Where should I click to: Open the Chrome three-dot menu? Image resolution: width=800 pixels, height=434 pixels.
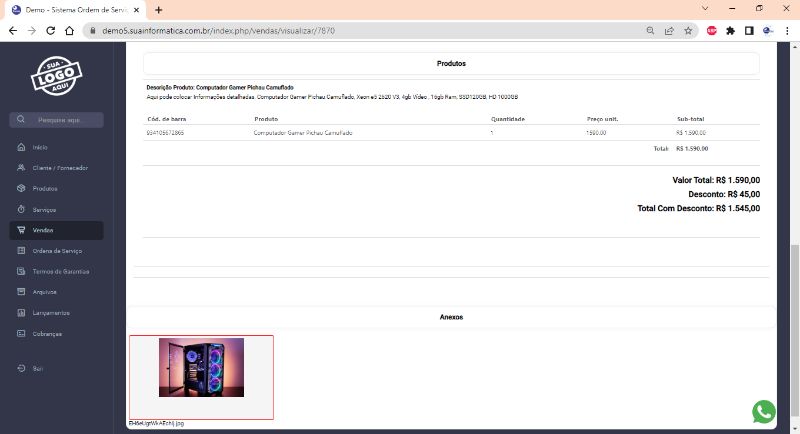tap(786, 30)
